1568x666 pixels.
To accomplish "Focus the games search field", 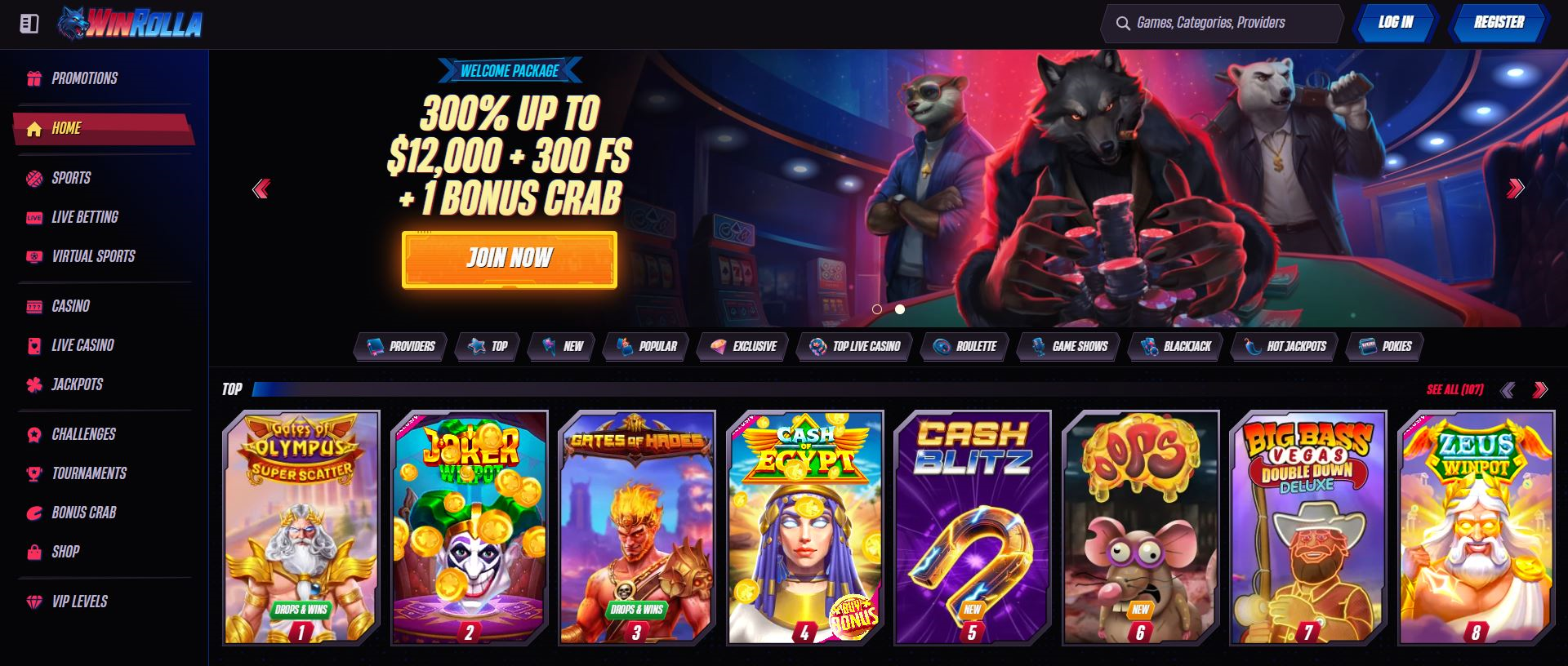I will pos(1222,23).
